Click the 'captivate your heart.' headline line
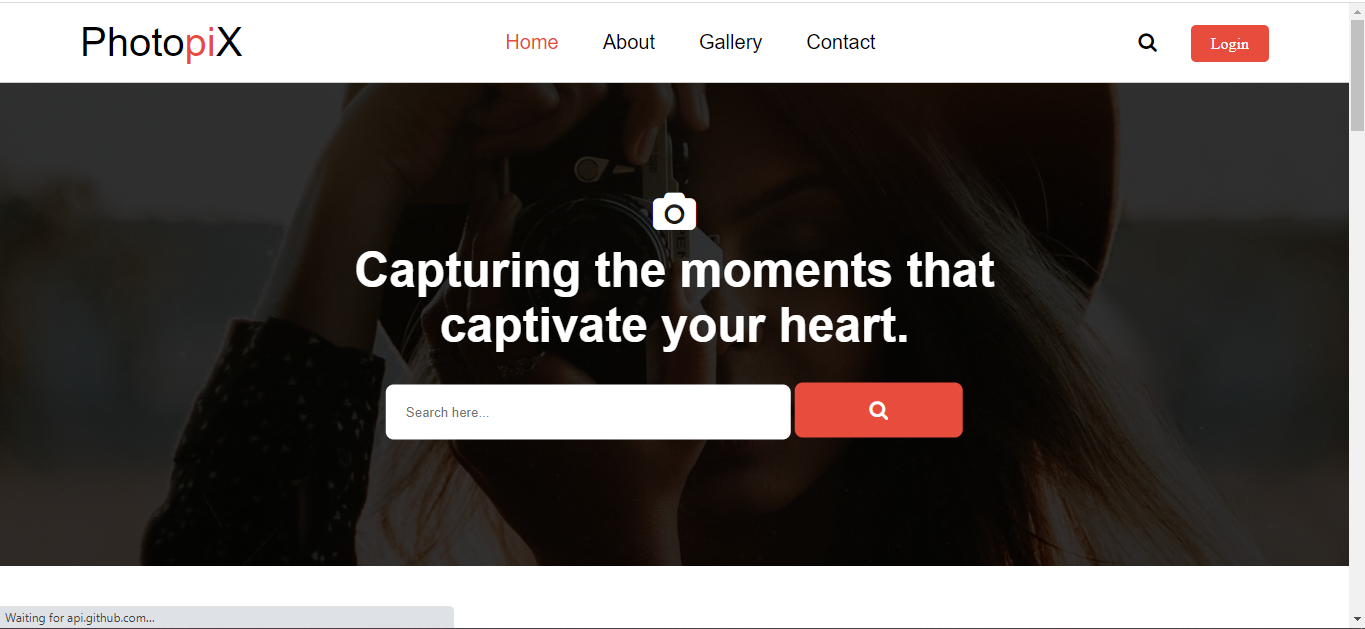 click(x=675, y=325)
